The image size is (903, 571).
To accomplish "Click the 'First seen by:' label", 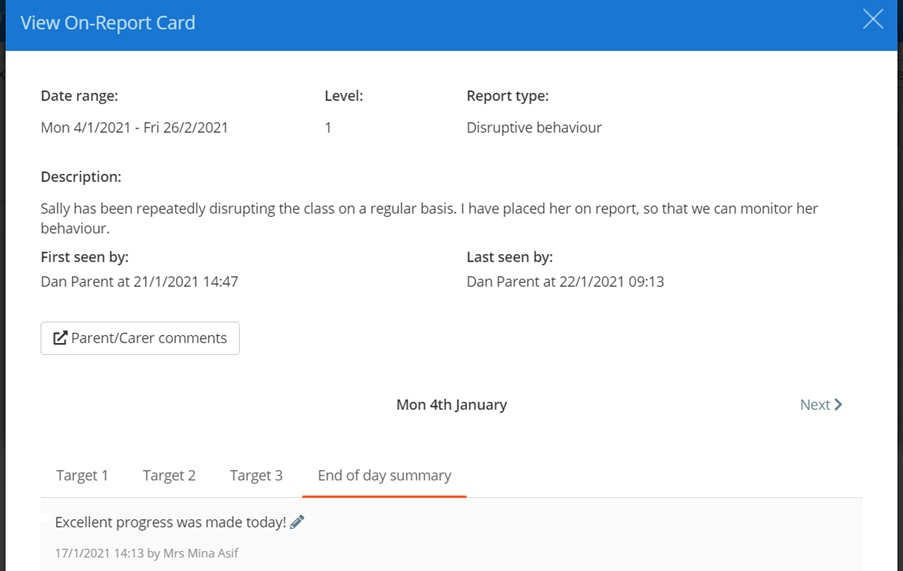I will click(85, 257).
